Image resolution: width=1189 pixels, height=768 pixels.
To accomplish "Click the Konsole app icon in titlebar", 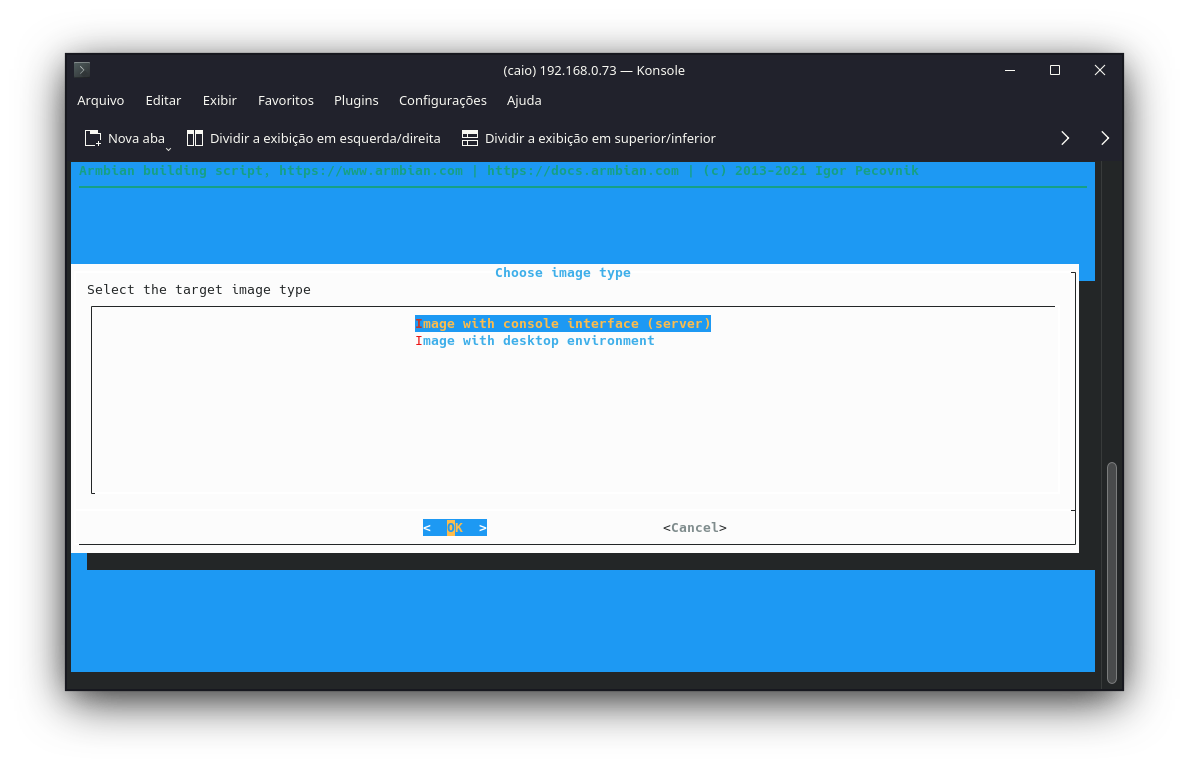I will coord(83,70).
